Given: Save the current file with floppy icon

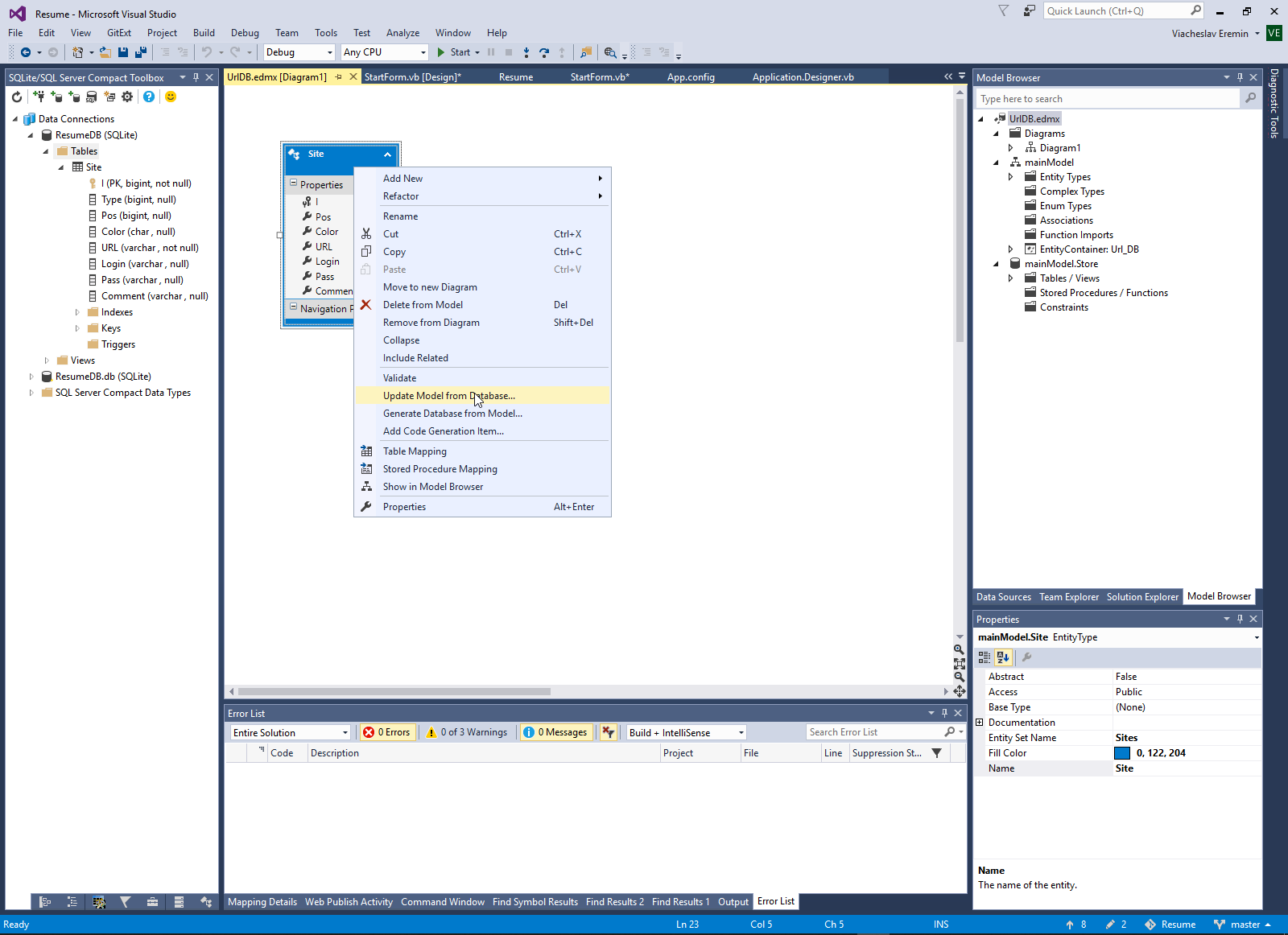Looking at the screenshot, I should [123, 52].
